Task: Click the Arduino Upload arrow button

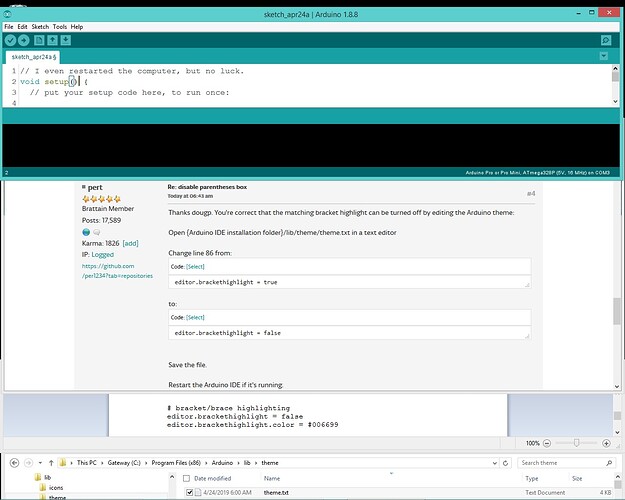Action: [24, 40]
